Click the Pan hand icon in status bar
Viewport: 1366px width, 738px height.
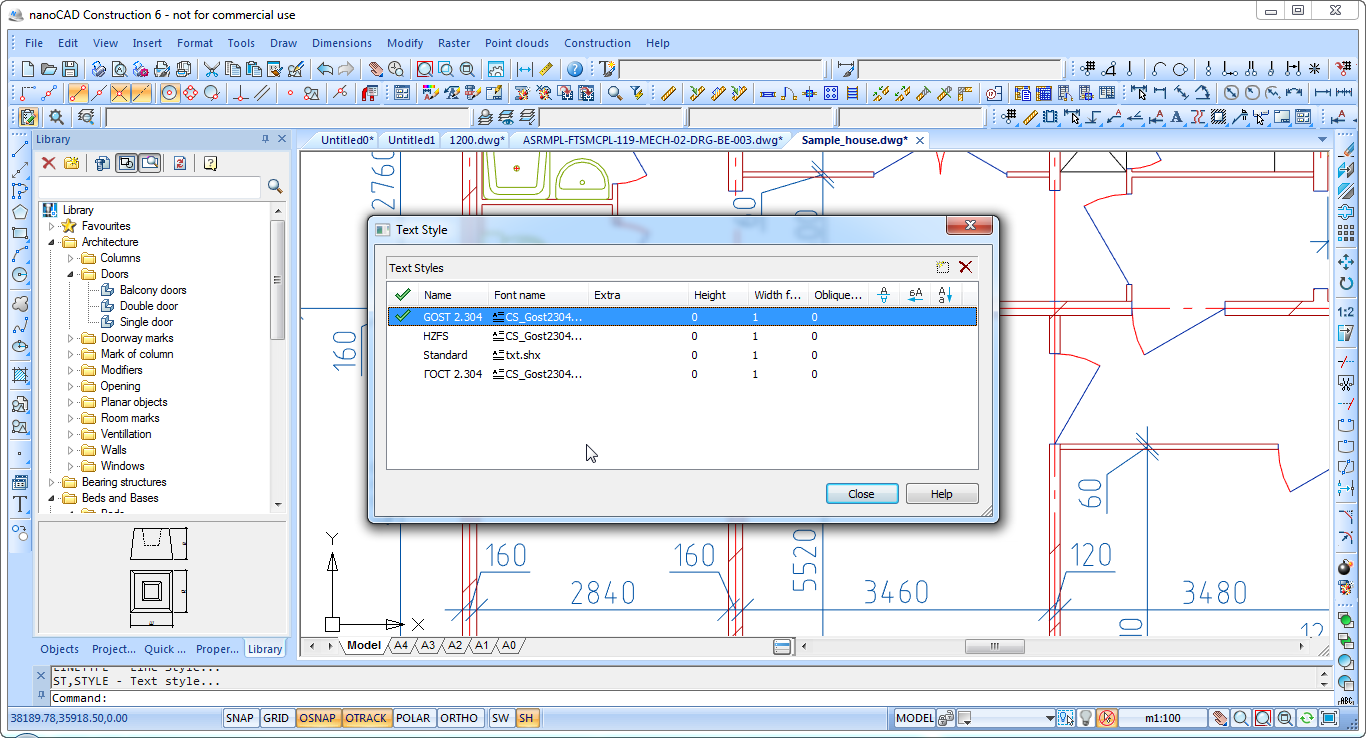pos(1219,718)
